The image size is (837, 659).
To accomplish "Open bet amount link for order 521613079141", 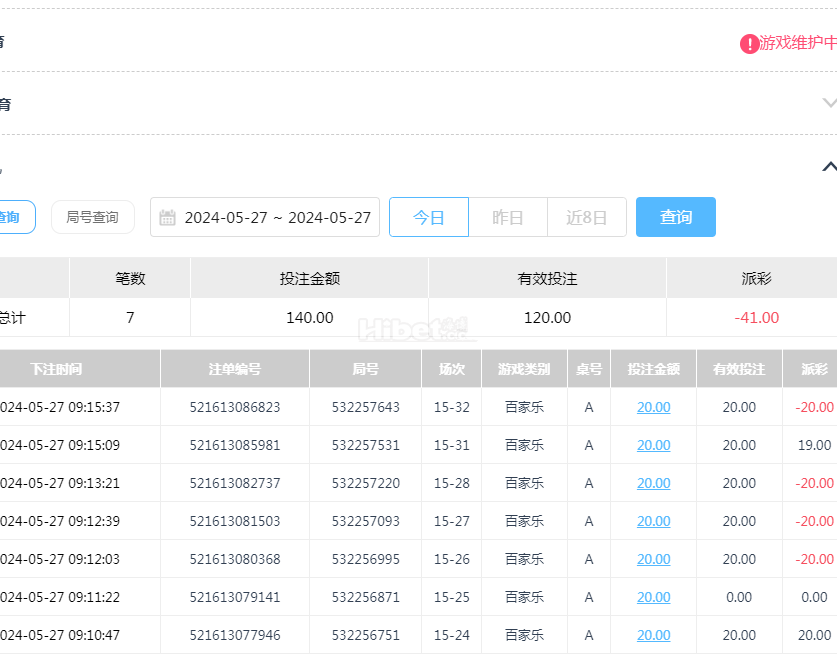I will (653, 597).
